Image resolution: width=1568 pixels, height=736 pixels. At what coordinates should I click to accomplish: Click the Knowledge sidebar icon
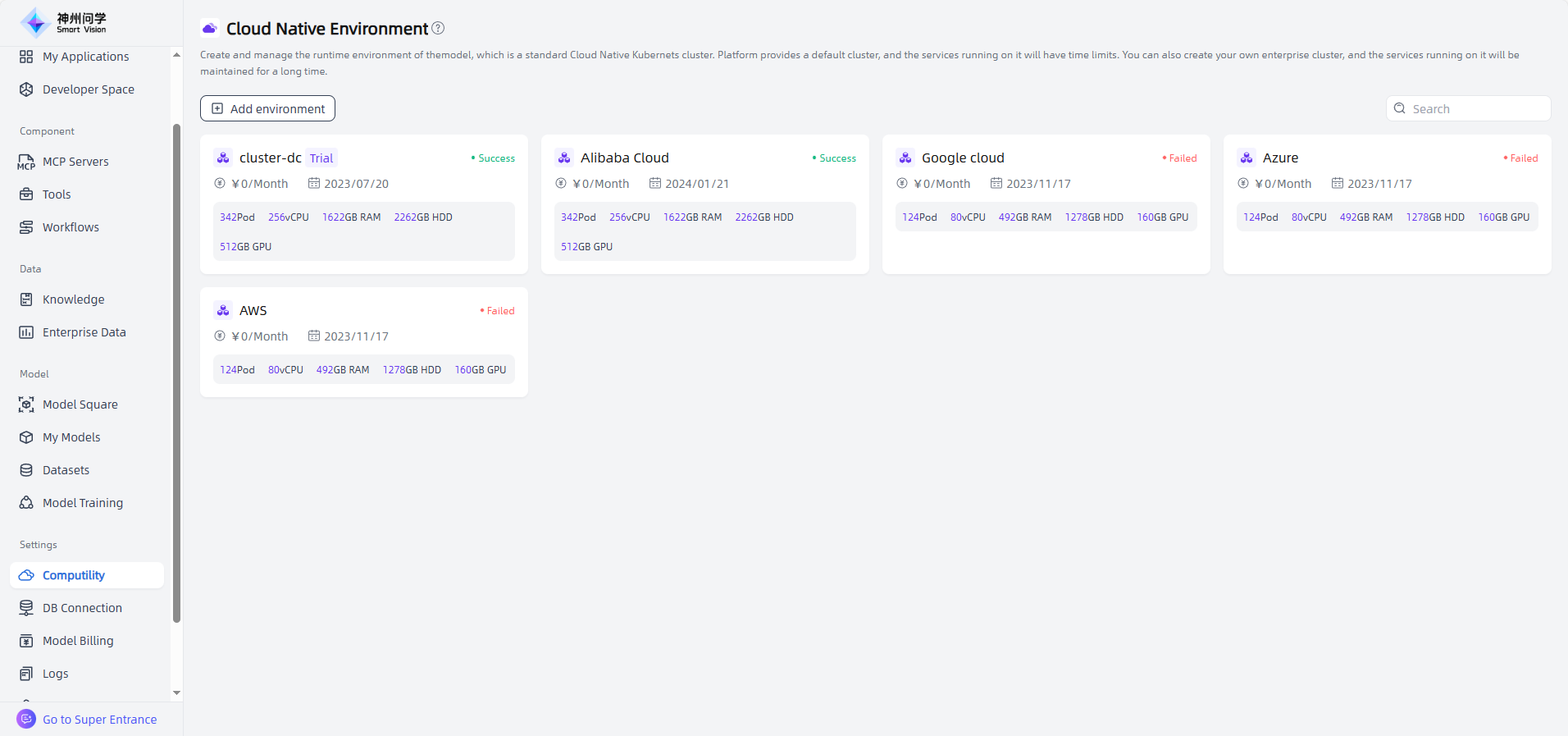click(x=26, y=299)
